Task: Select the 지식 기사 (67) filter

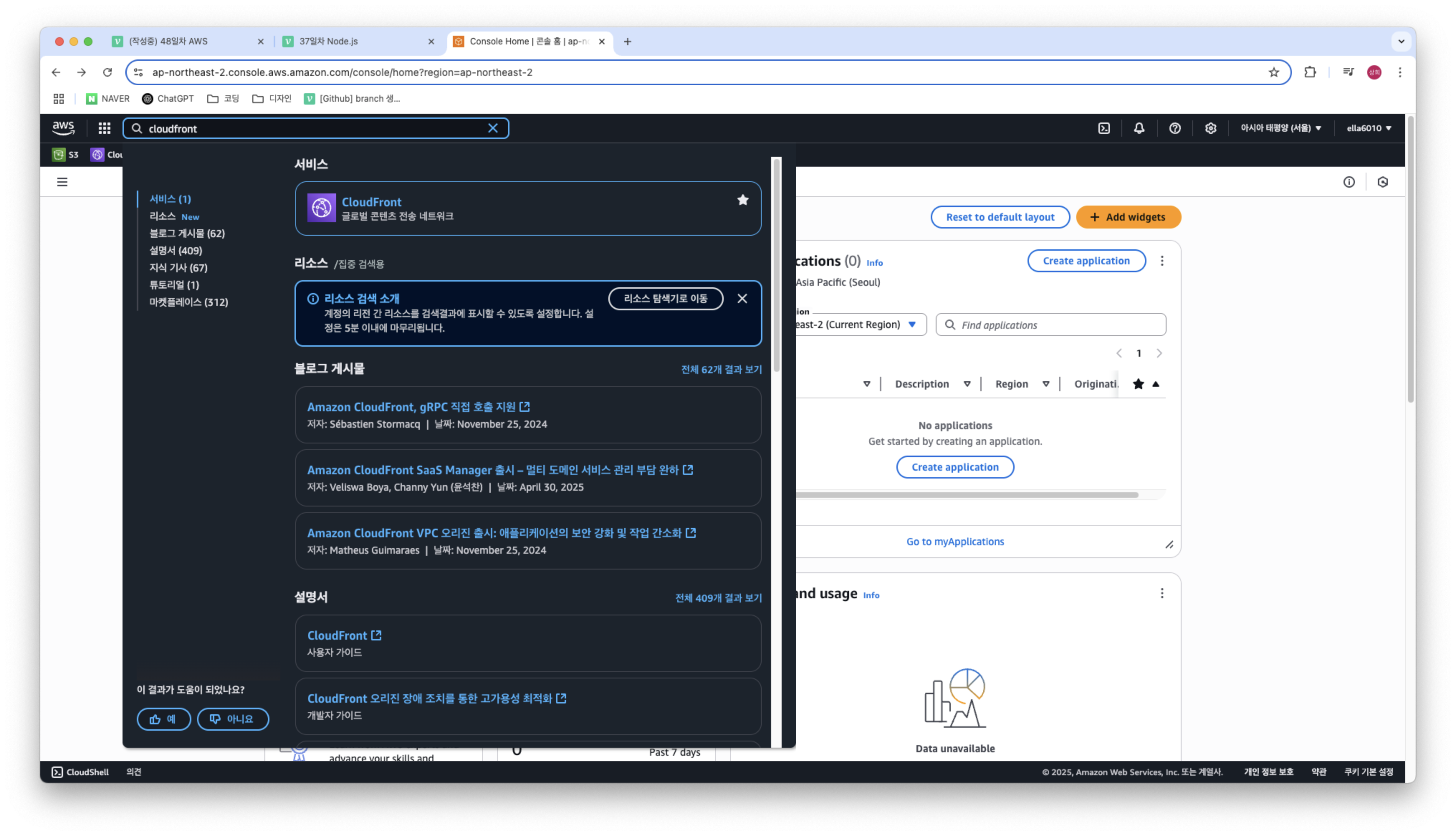Action: [x=178, y=268]
